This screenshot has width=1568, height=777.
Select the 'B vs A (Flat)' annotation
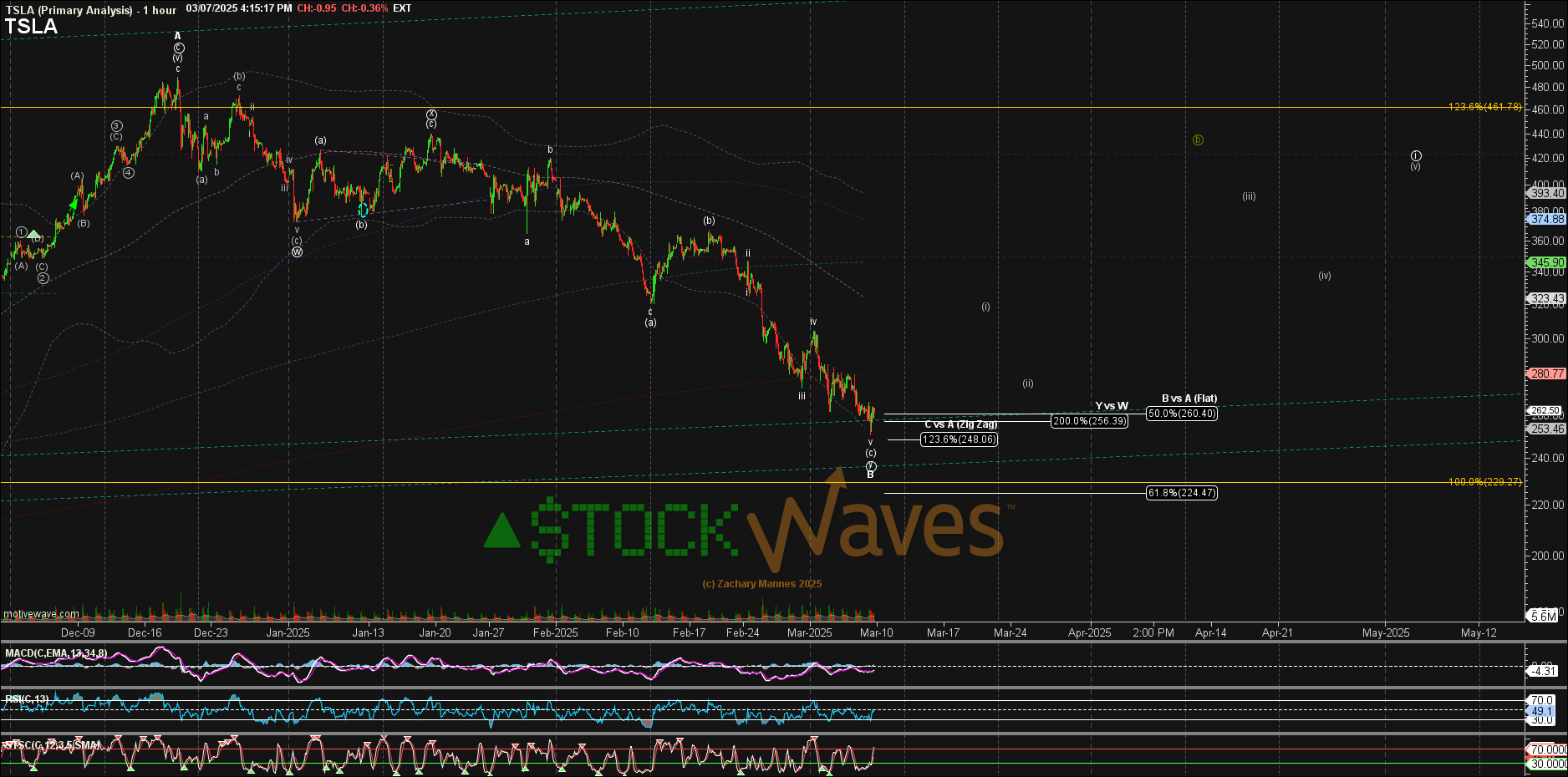[x=1189, y=399]
